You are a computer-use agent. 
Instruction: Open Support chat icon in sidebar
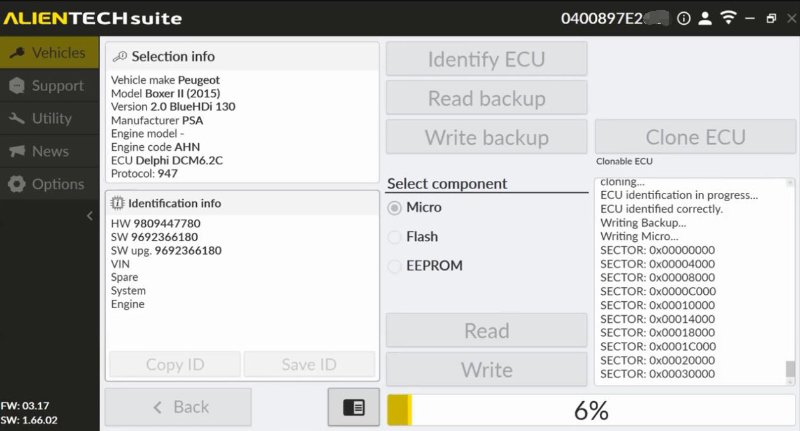pos(17,86)
